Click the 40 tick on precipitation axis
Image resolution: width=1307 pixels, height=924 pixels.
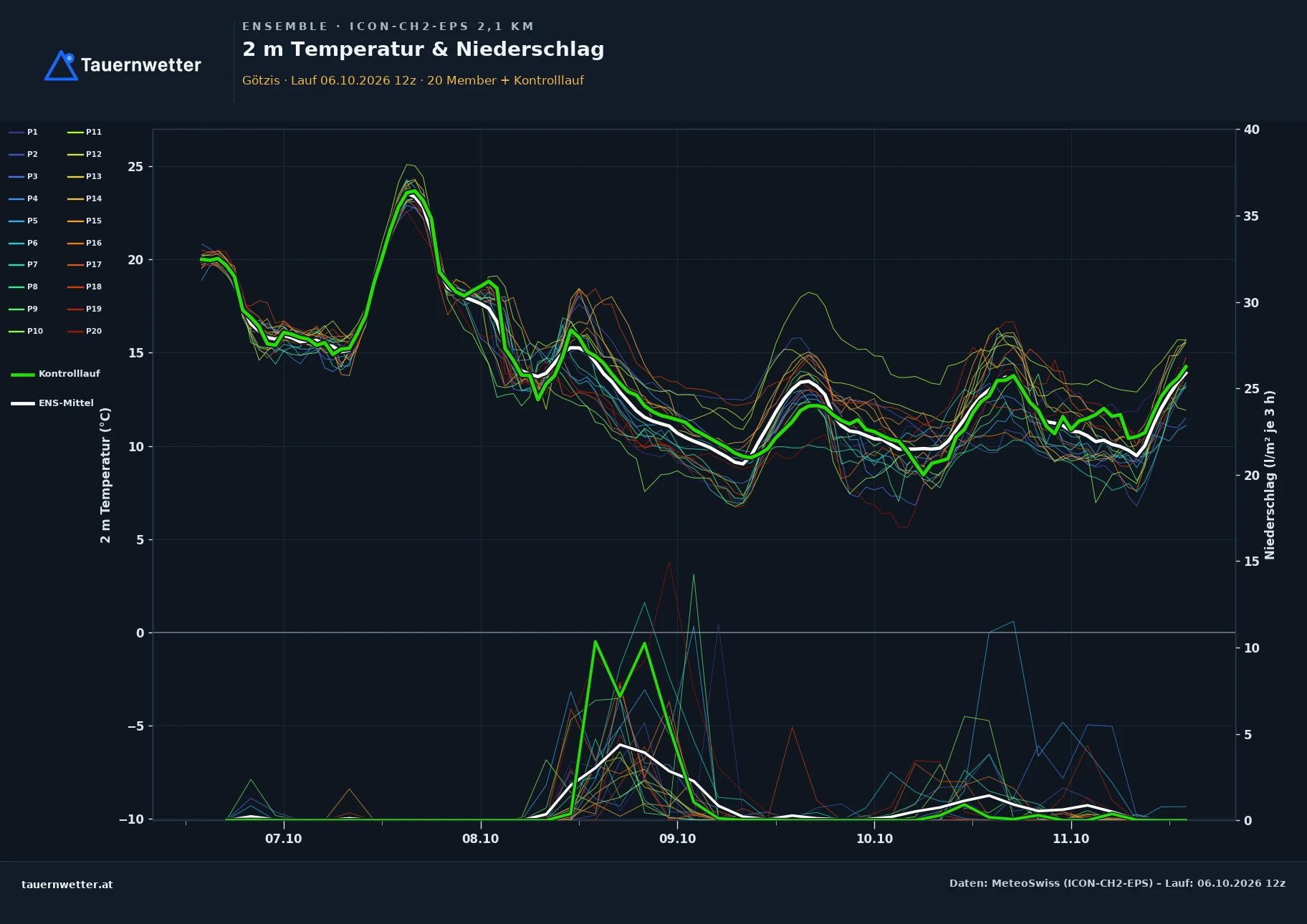1251,130
